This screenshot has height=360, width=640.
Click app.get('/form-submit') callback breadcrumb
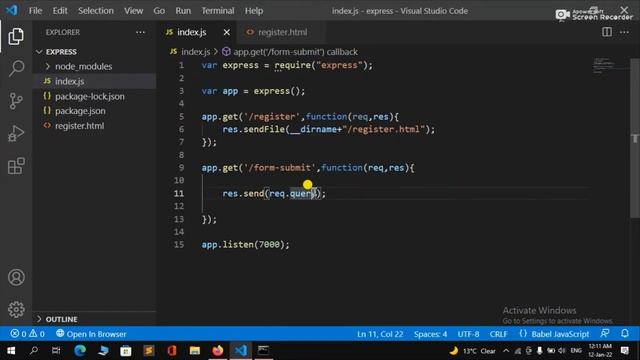click(296, 52)
